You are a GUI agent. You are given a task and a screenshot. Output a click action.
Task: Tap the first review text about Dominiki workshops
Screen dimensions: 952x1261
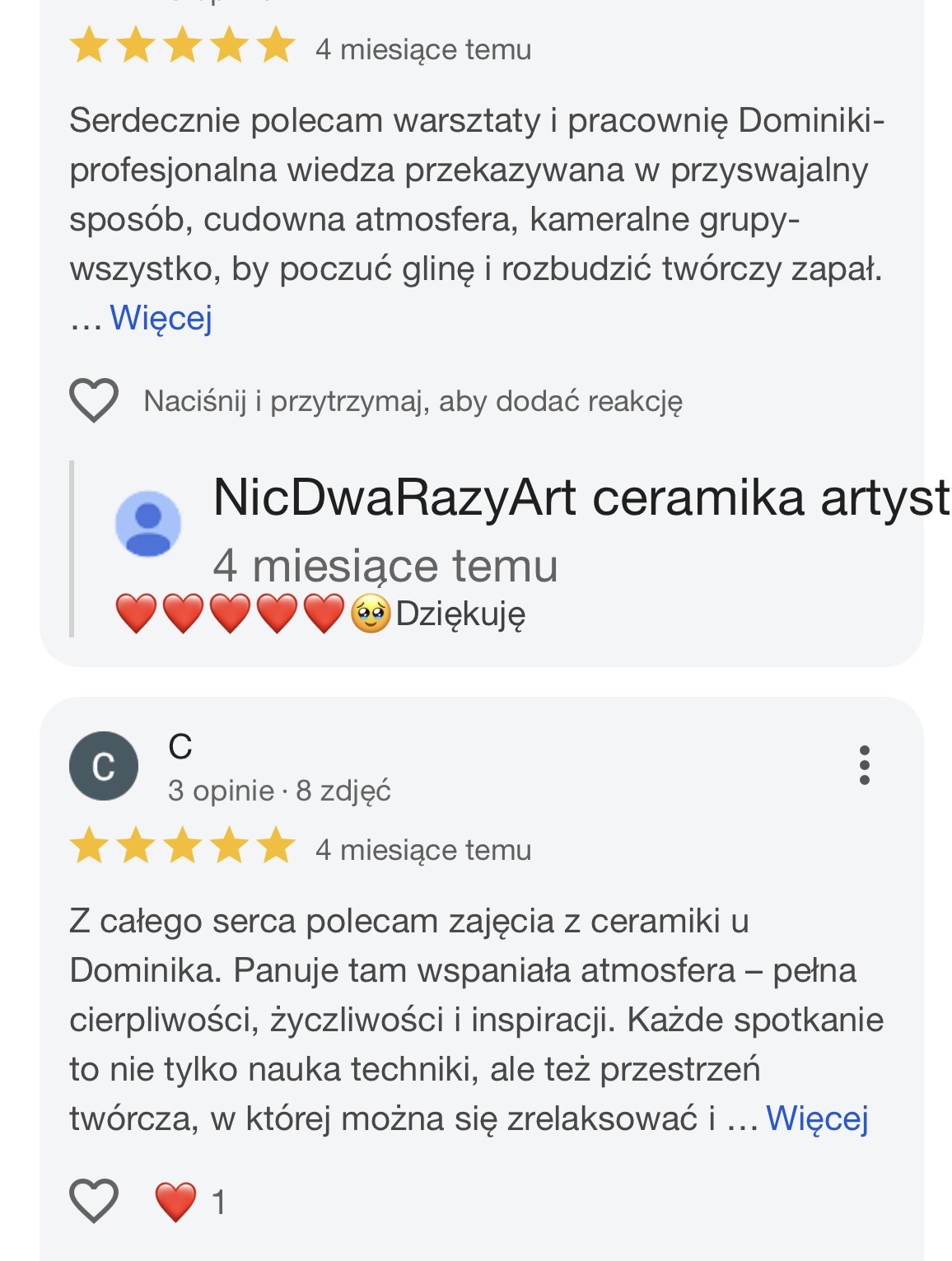pyautogui.click(x=476, y=194)
